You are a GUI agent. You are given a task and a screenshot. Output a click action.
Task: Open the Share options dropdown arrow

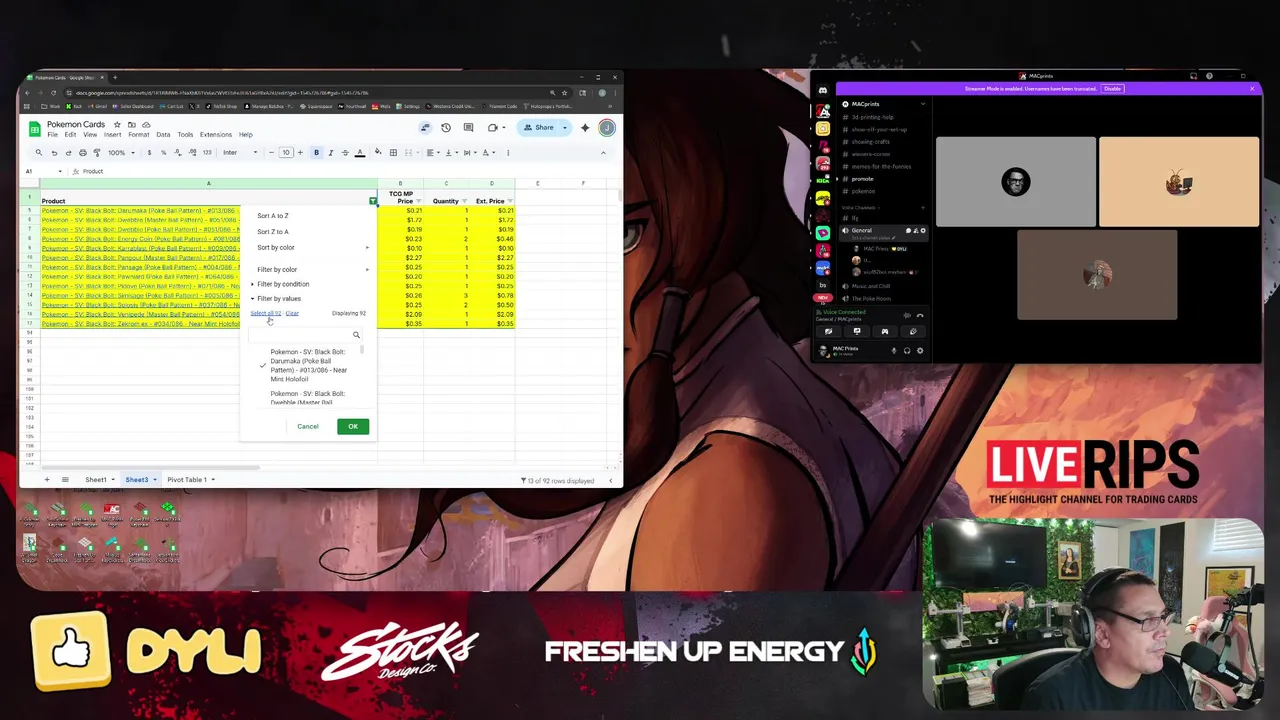pyautogui.click(x=565, y=128)
